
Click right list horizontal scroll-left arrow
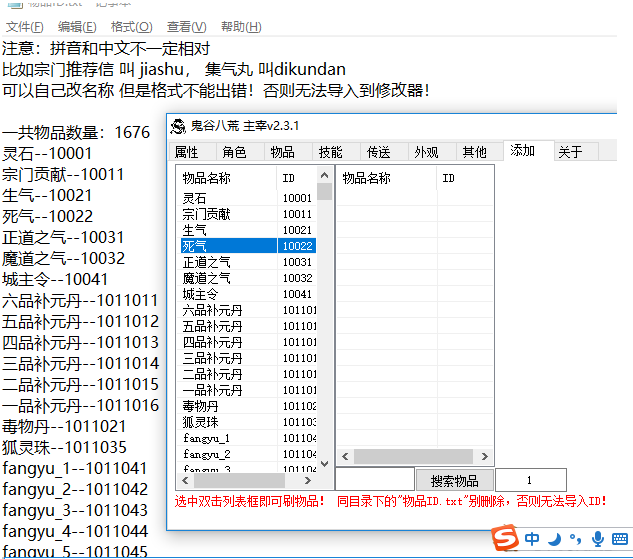point(345,456)
